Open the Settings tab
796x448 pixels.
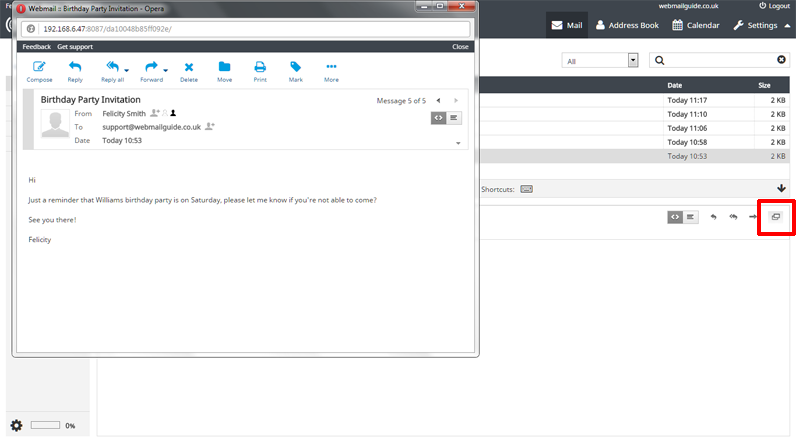pyautogui.click(x=755, y=25)
